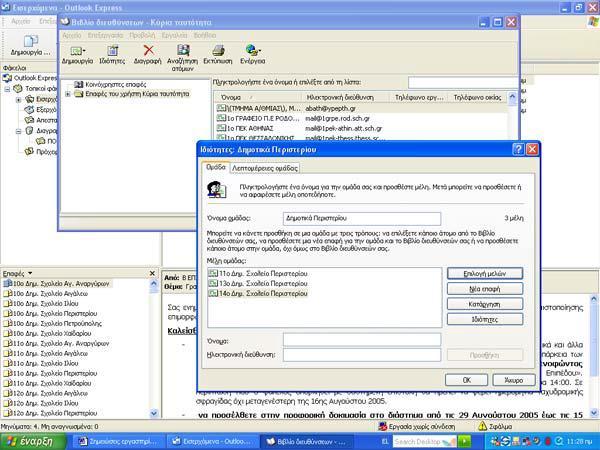
Task: Open Εργαλεία menu in Address Book
Action: click(174, 35)
